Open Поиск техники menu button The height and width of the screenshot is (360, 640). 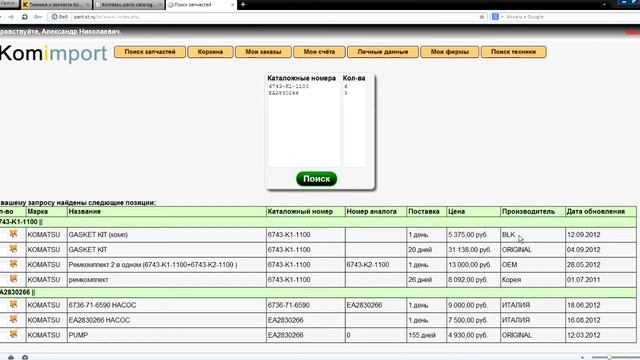pyautogui.click(x=513, y=52)
